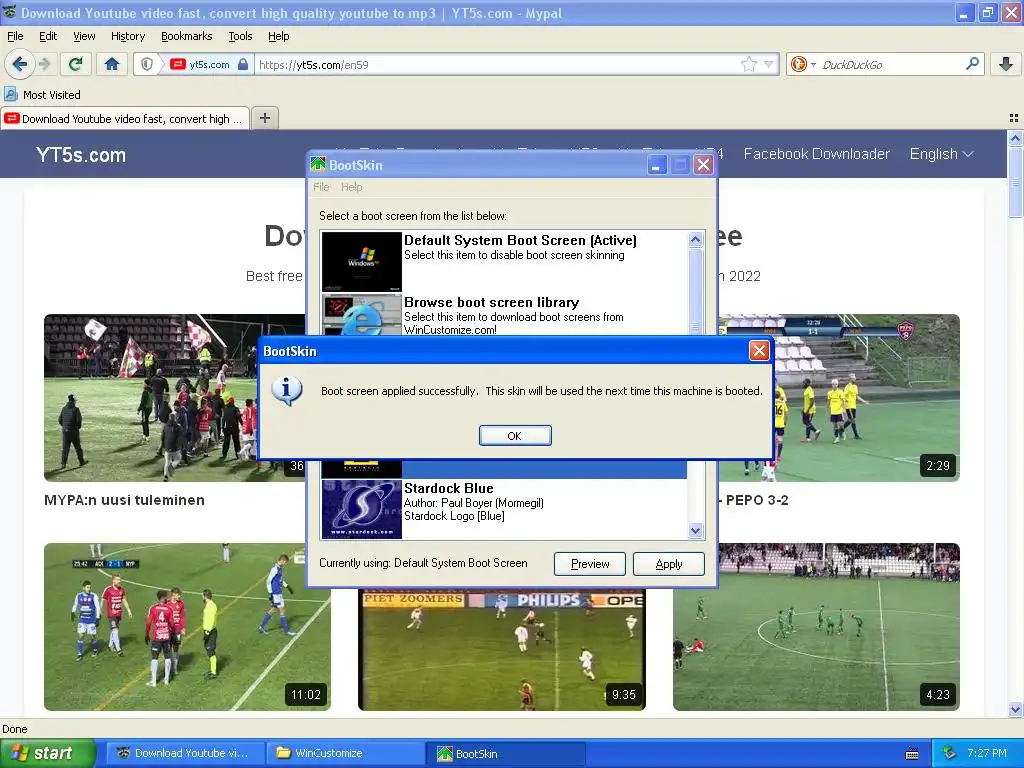1024x768 pixels.
Task: Open the URL history dropdown arrow
Action: [x=769, y=64]
